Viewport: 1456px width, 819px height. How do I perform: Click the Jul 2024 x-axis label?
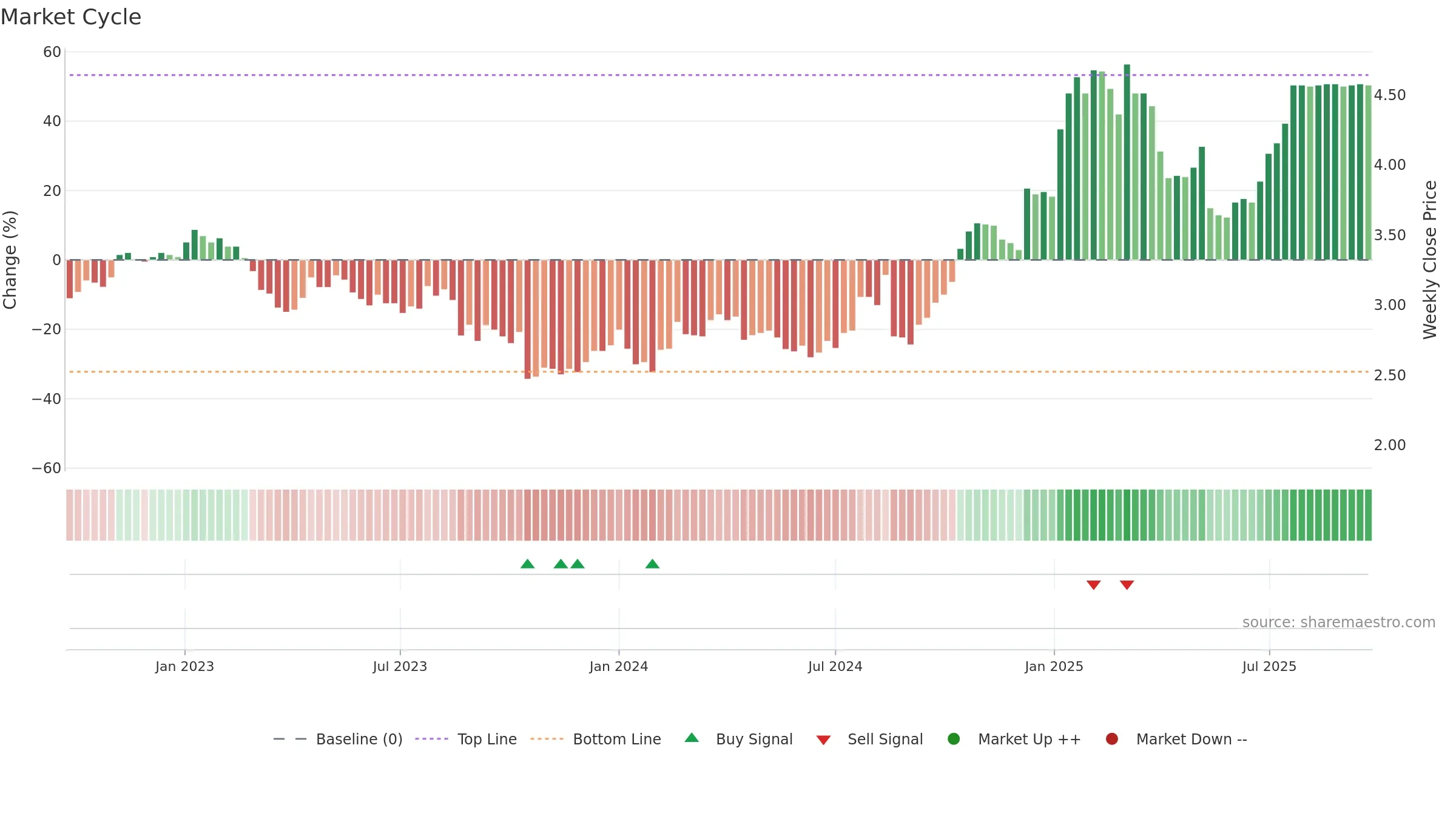click(835, 666)
